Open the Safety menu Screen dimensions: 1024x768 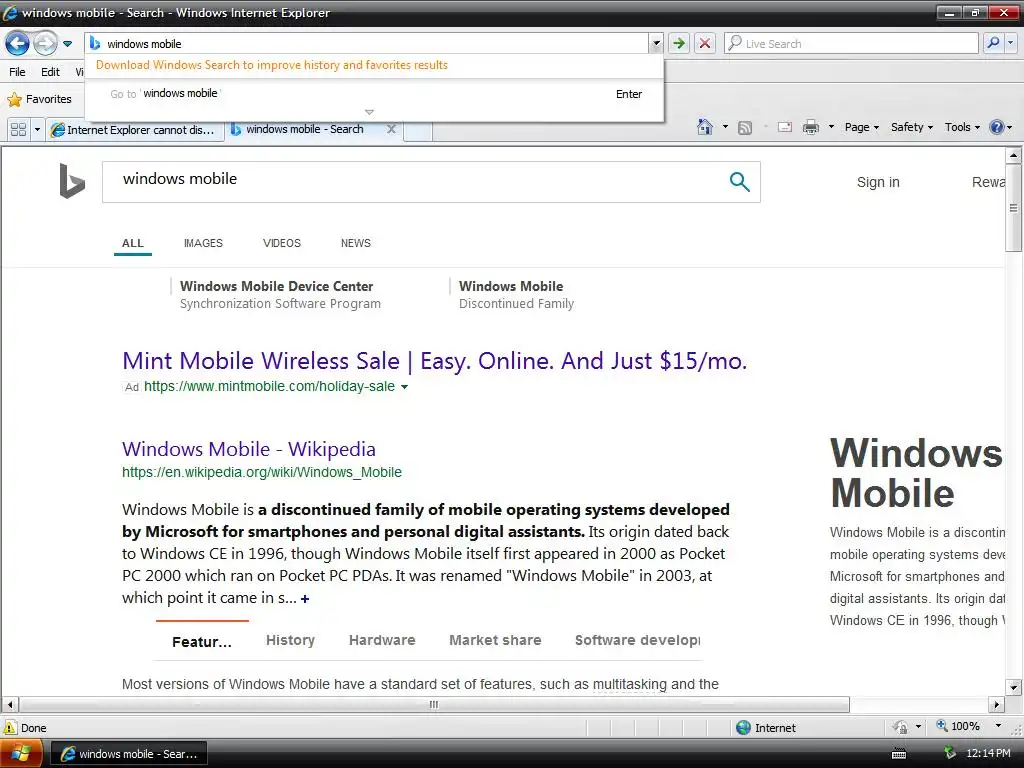pyautogui.click(x=912, y=127)
